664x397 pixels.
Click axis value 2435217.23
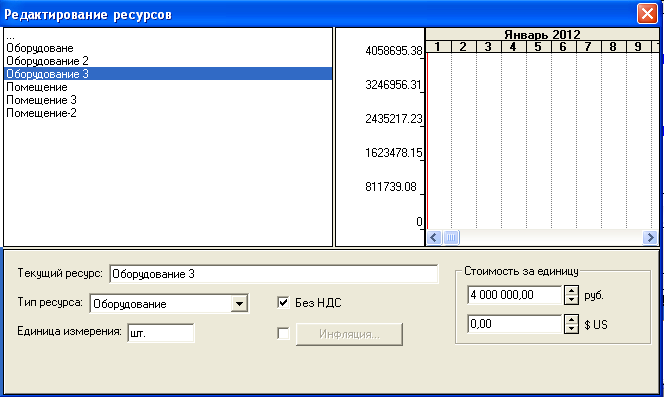394,119
